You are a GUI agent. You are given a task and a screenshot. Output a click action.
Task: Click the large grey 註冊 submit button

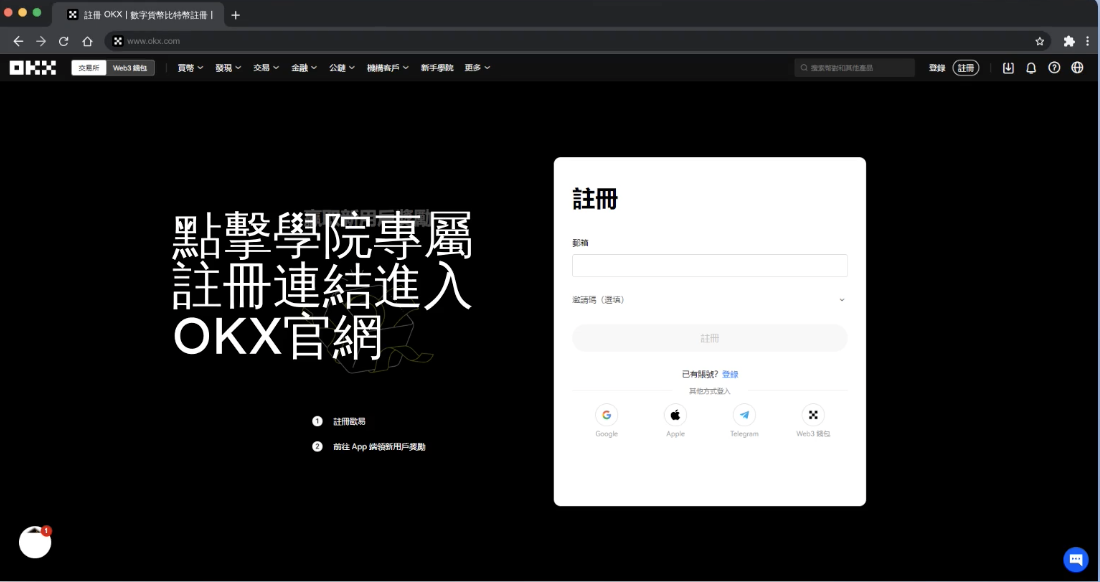(x=709, y=338)
